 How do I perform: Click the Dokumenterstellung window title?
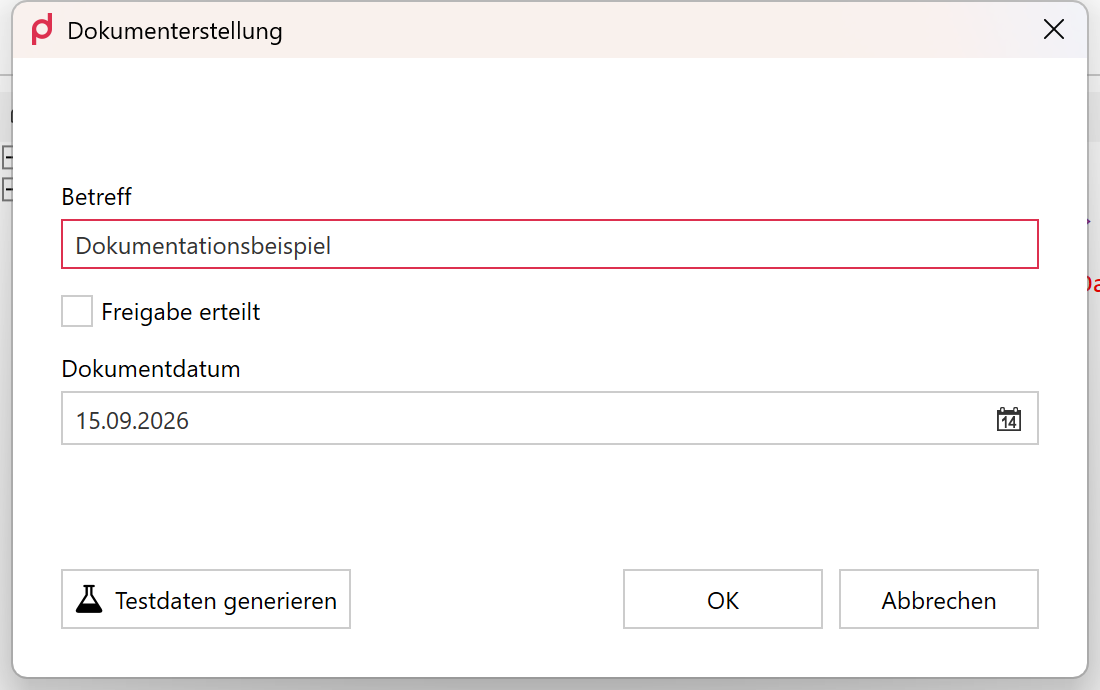pyautogui.click(x=175, y=31)
